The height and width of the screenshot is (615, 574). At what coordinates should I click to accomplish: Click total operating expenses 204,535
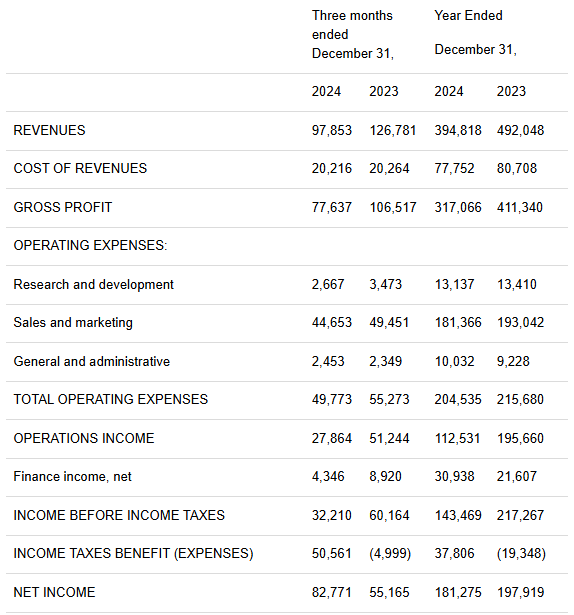tap(457, 399)
